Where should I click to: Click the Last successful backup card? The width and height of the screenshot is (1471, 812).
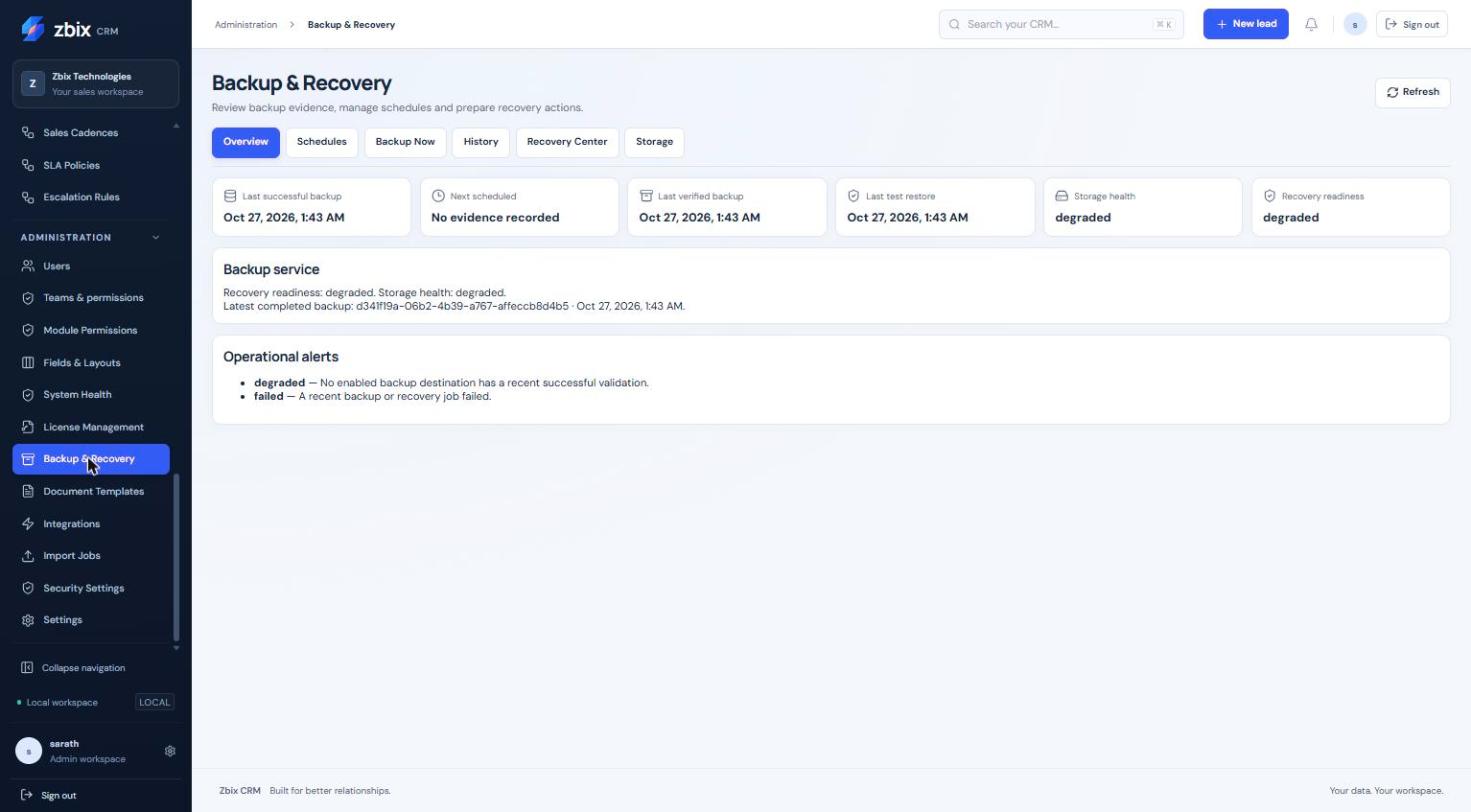point(311,207)
